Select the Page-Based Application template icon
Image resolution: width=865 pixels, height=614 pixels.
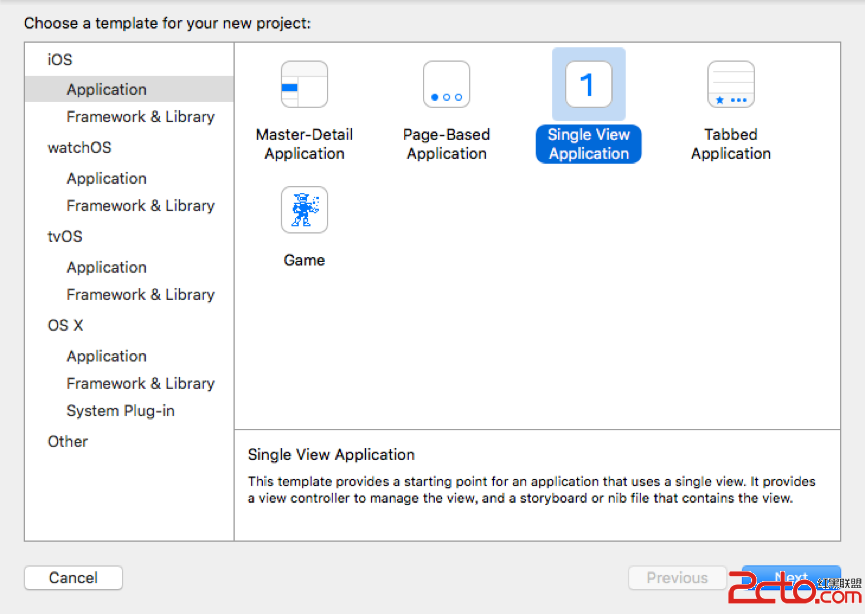point(446,85)
